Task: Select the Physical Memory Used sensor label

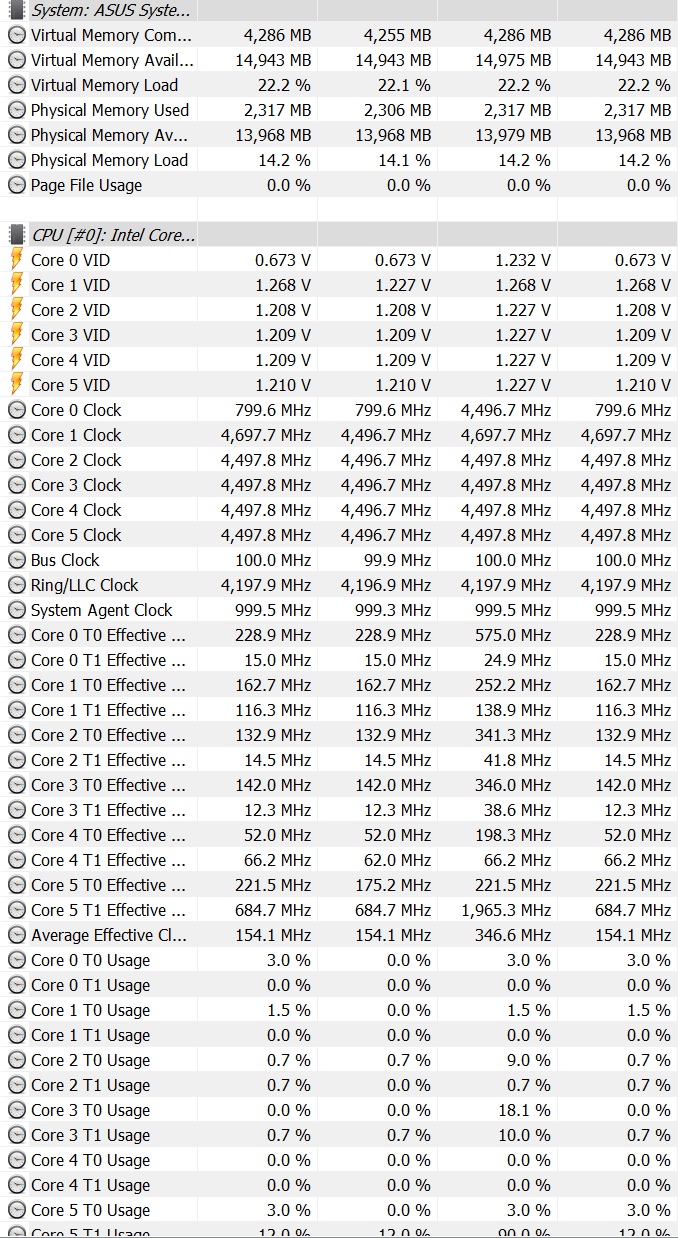Action: point(109,110)
